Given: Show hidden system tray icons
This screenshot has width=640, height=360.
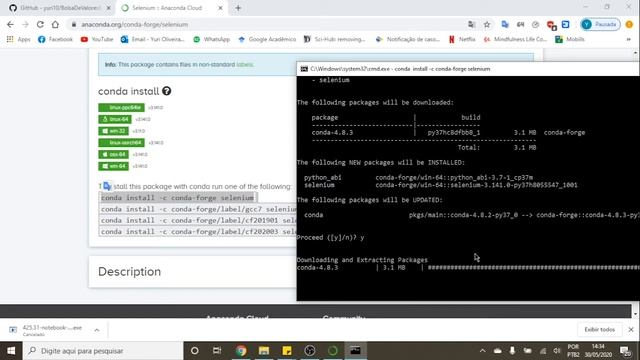Looking at the screenshot, I should (x=482, y=351).
